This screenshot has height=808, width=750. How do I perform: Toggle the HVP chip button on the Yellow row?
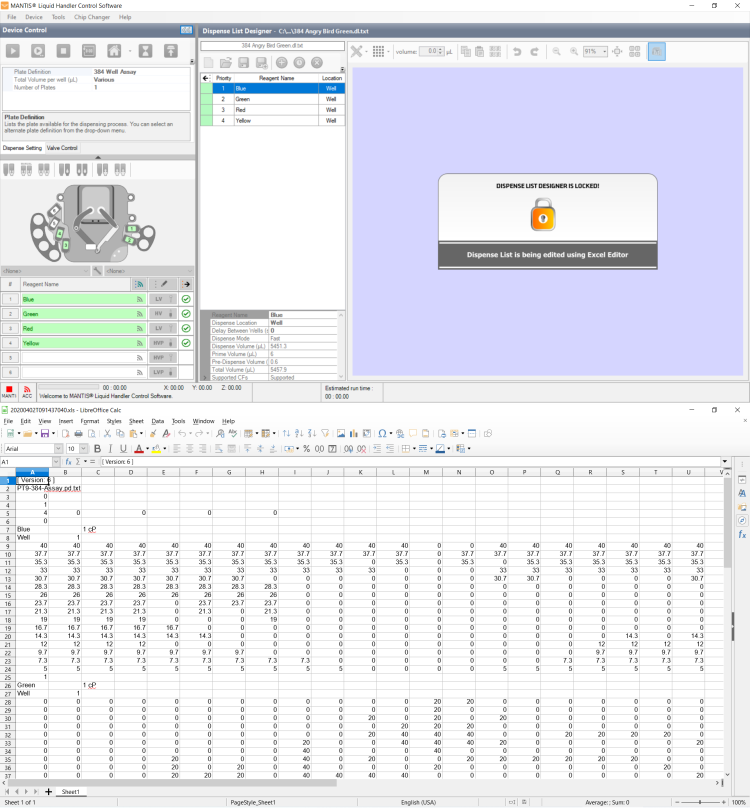click(x=163, y=343)
